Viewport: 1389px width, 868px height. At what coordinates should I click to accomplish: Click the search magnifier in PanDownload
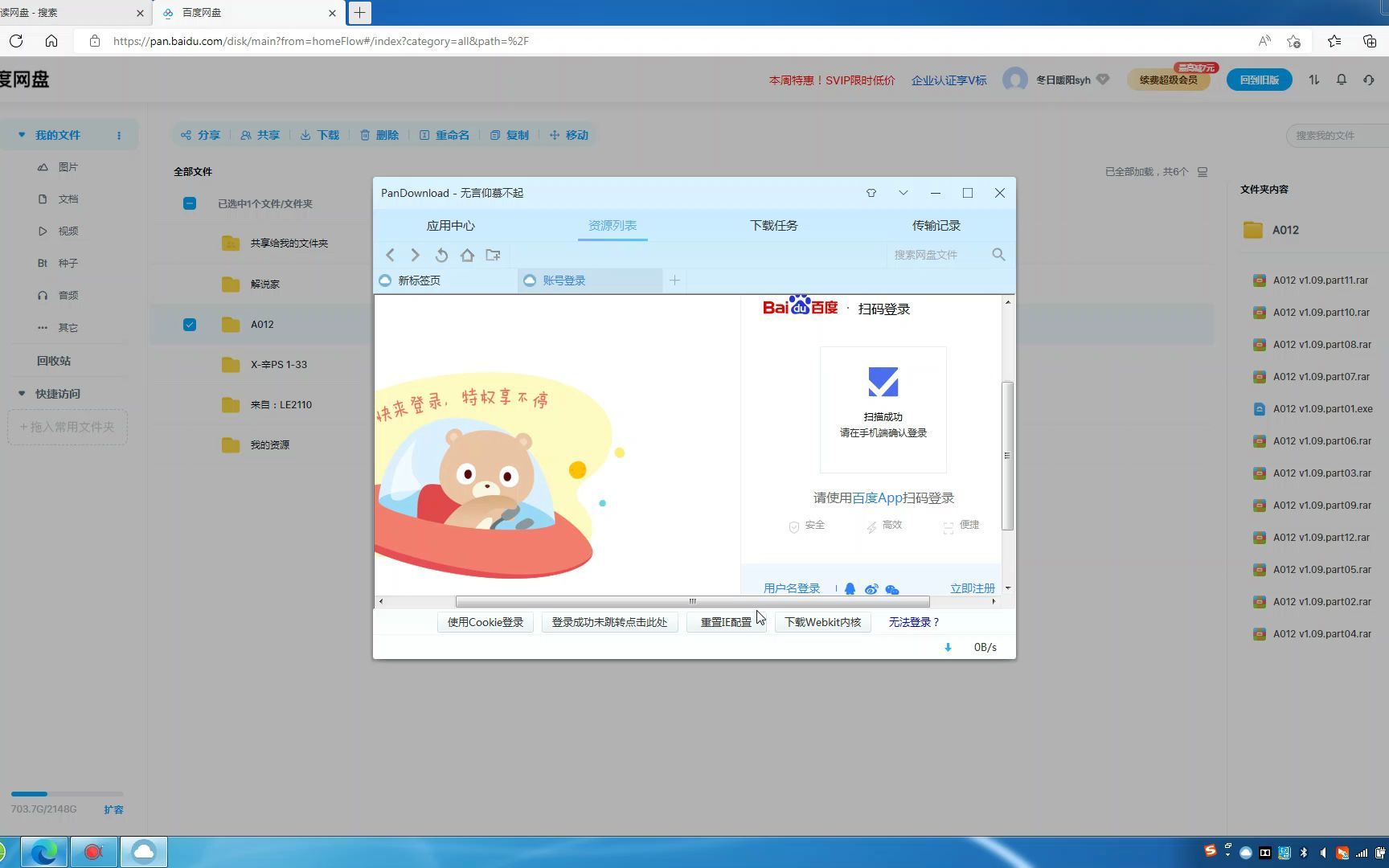click(998, 254)
